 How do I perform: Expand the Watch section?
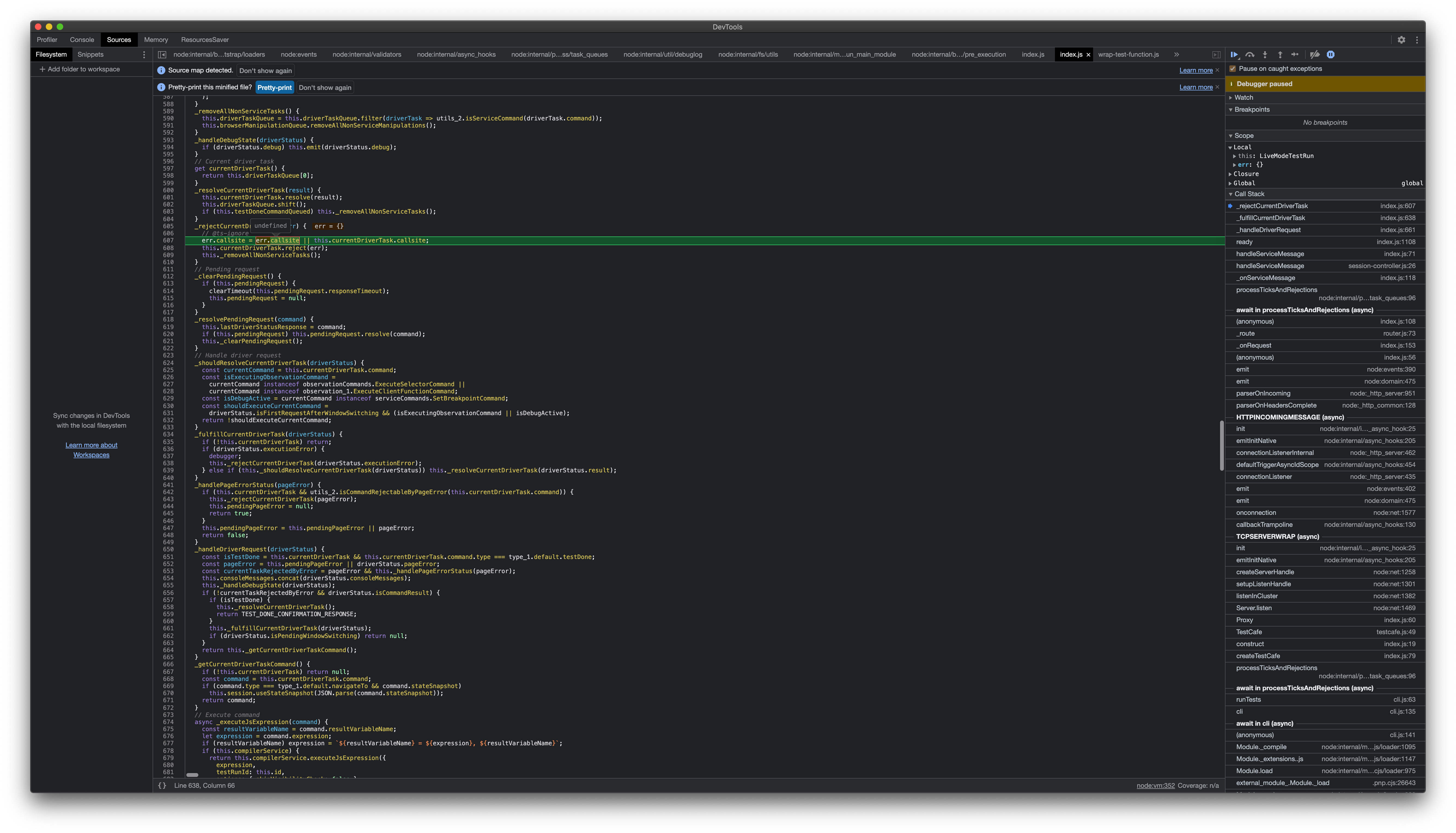click(x=1243, y=98)
